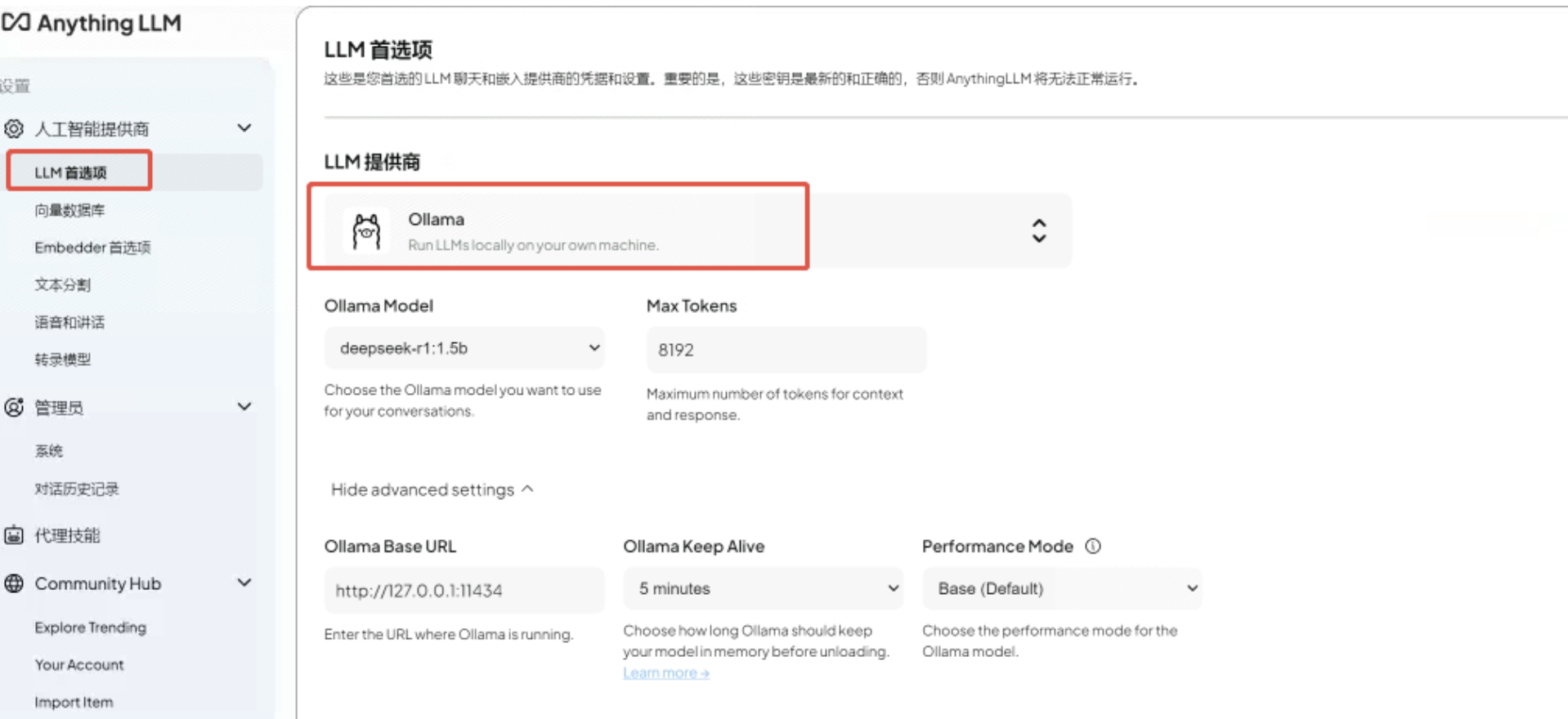Open 转录模型 settings
Image resolution: width=1568 pixels, height=719 pixels.
coord(62,359)
